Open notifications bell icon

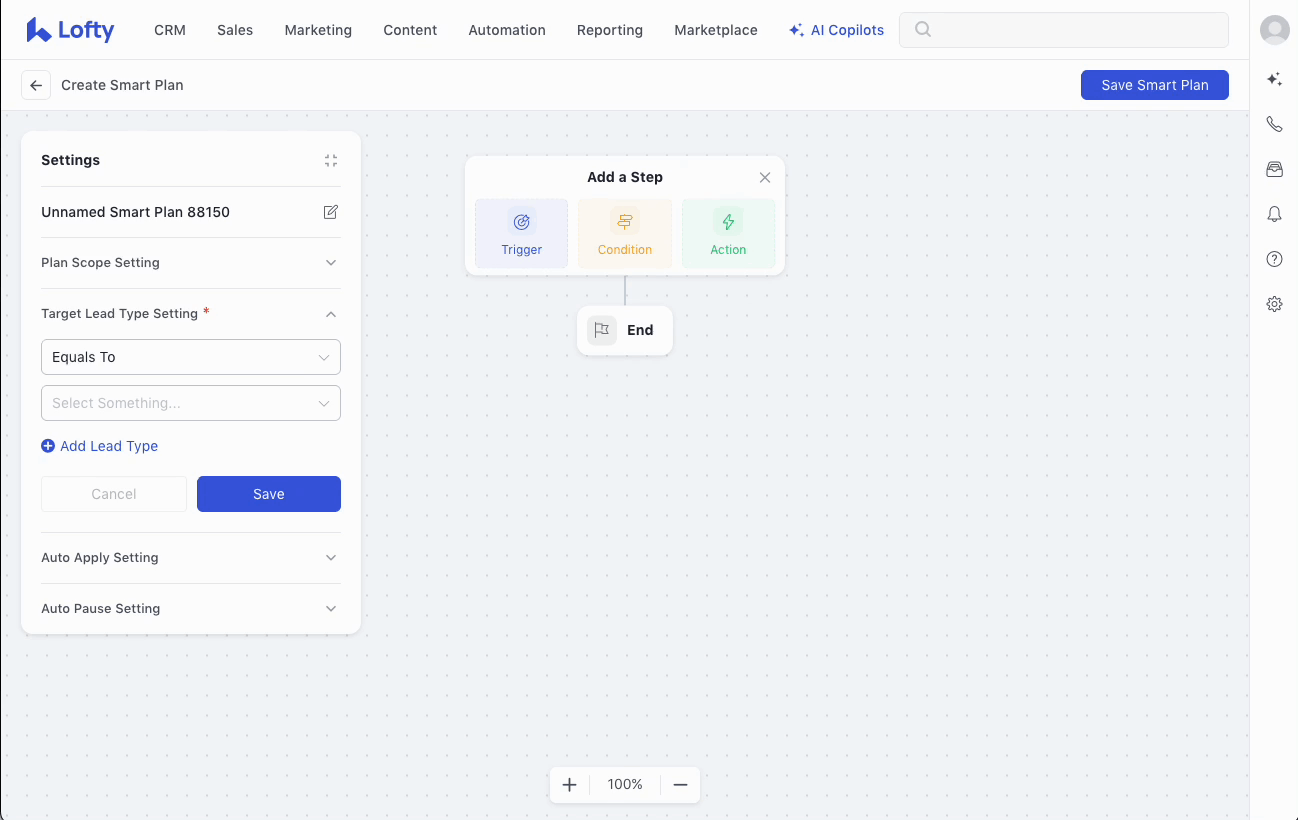pos(1274,214)
